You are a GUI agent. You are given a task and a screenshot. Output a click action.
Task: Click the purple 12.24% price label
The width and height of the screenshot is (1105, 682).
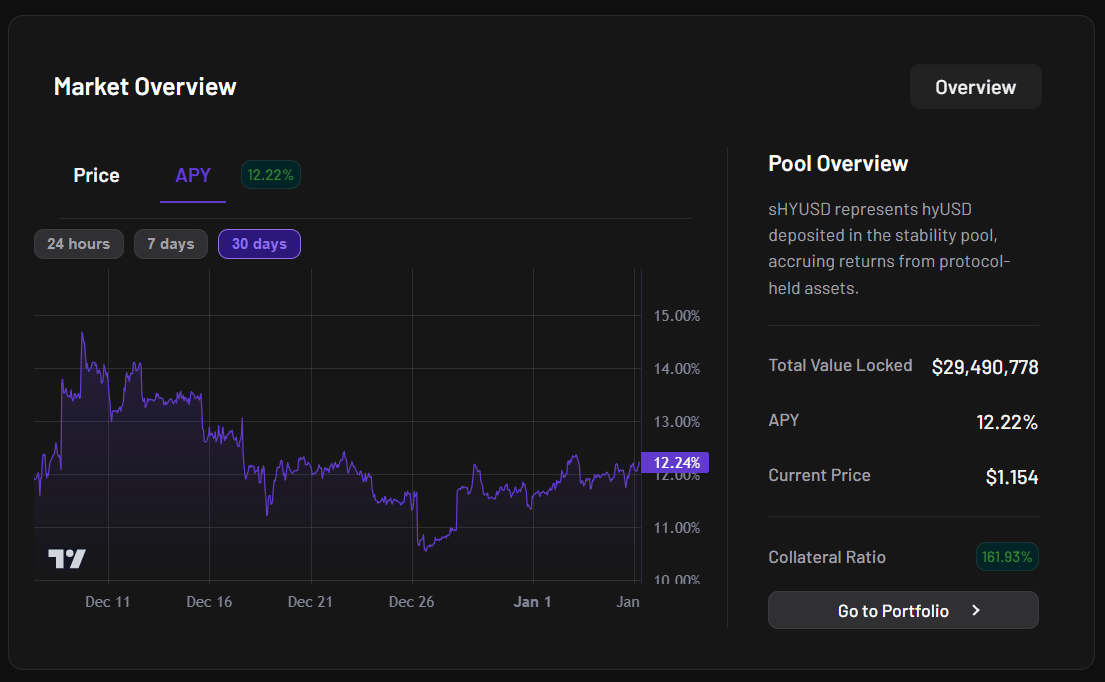click(x=675, y=462)
